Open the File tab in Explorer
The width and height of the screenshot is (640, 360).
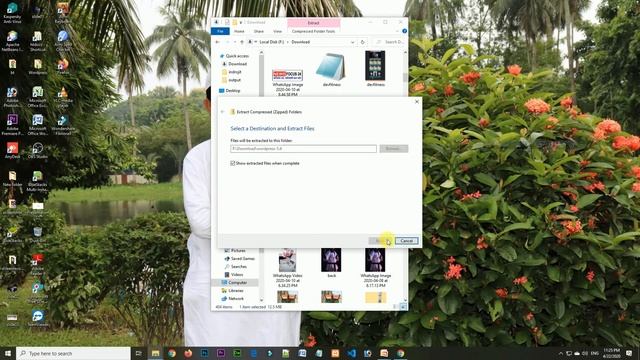(220, 31)
